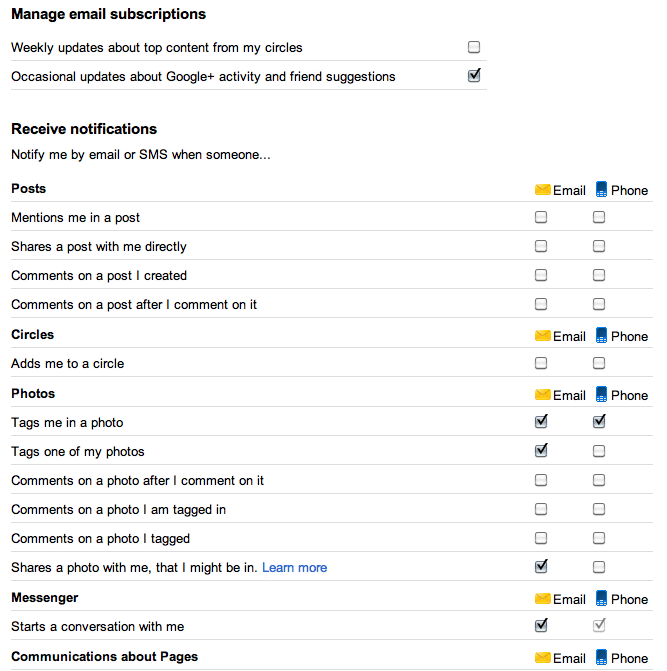This screenshot has width=667, height=671.
Task: Enable email for Mentions me in a post
Action: point(541,217)
